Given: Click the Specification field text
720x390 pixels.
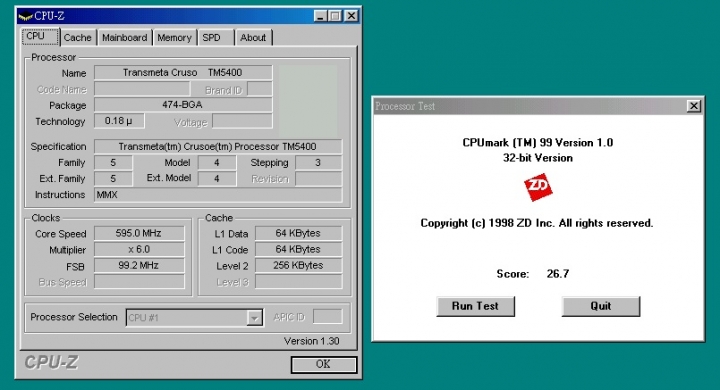Looking at the screenshot, I should pos(218,147).
